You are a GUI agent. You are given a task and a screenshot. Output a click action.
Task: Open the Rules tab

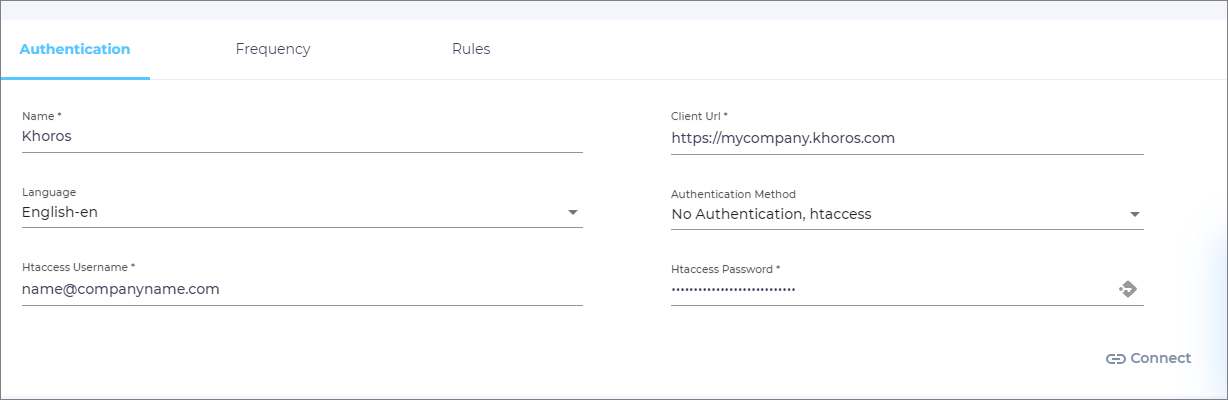(x=471, y=49)
